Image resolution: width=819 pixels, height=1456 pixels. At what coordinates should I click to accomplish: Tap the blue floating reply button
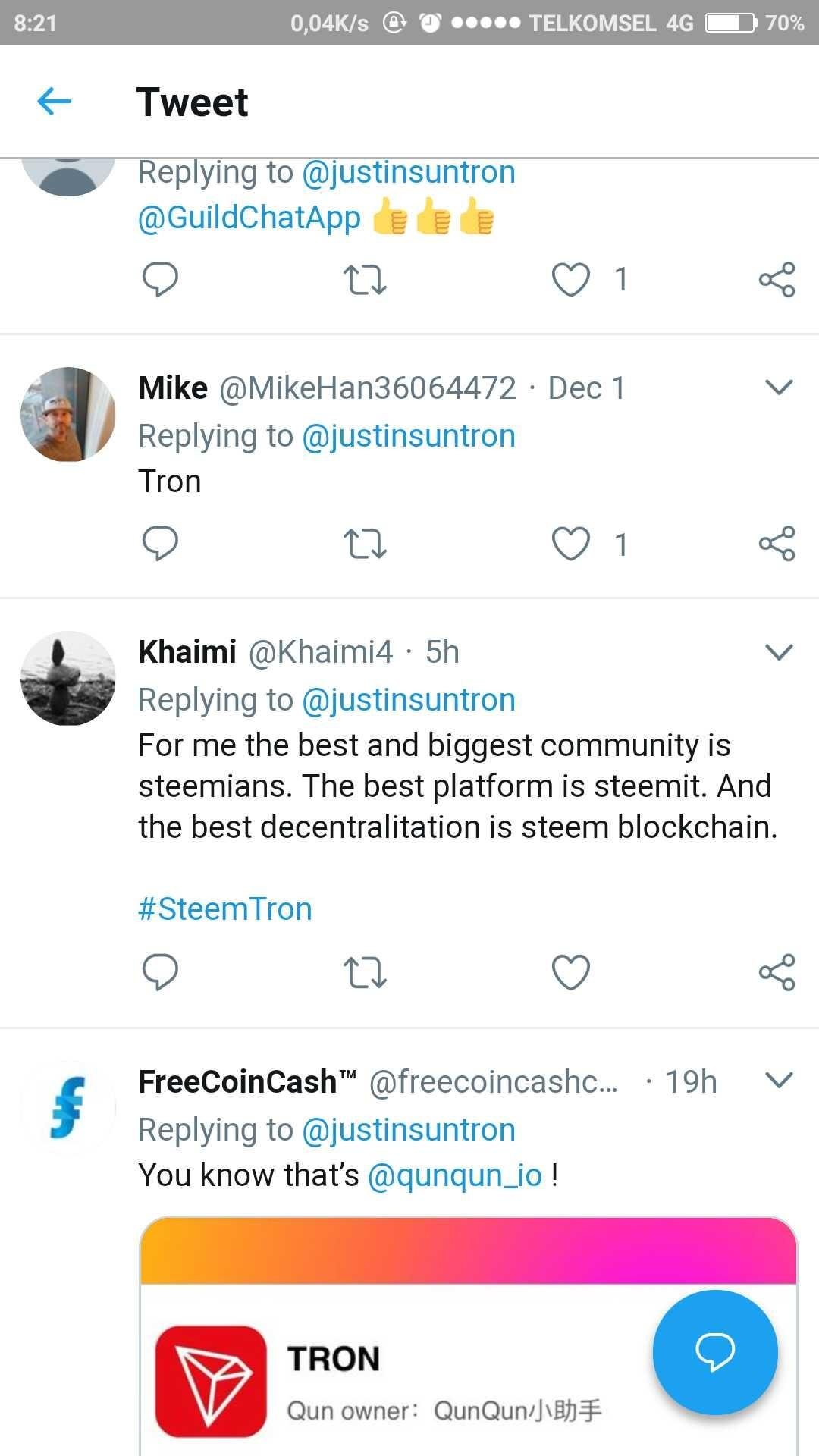714,1351
